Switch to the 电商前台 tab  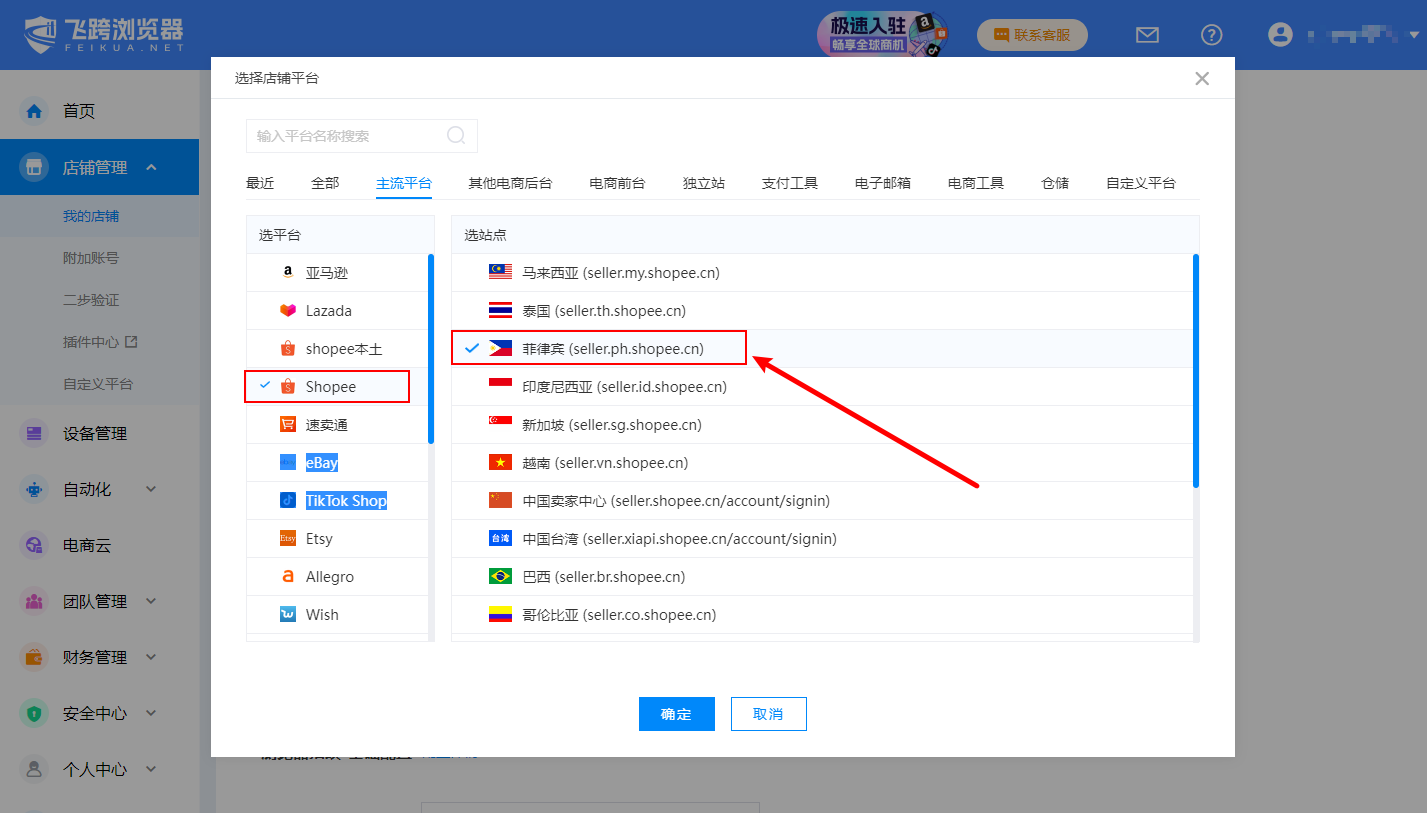coord(617,183)
